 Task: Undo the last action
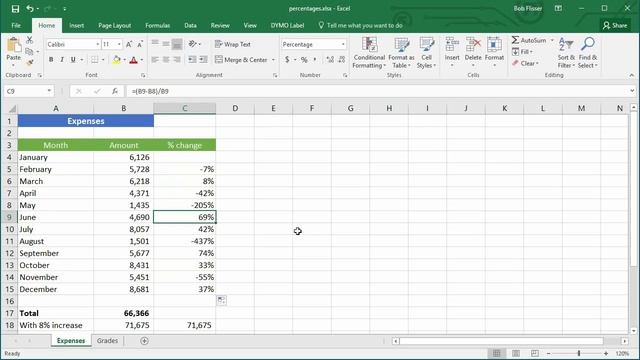[30, 9]
